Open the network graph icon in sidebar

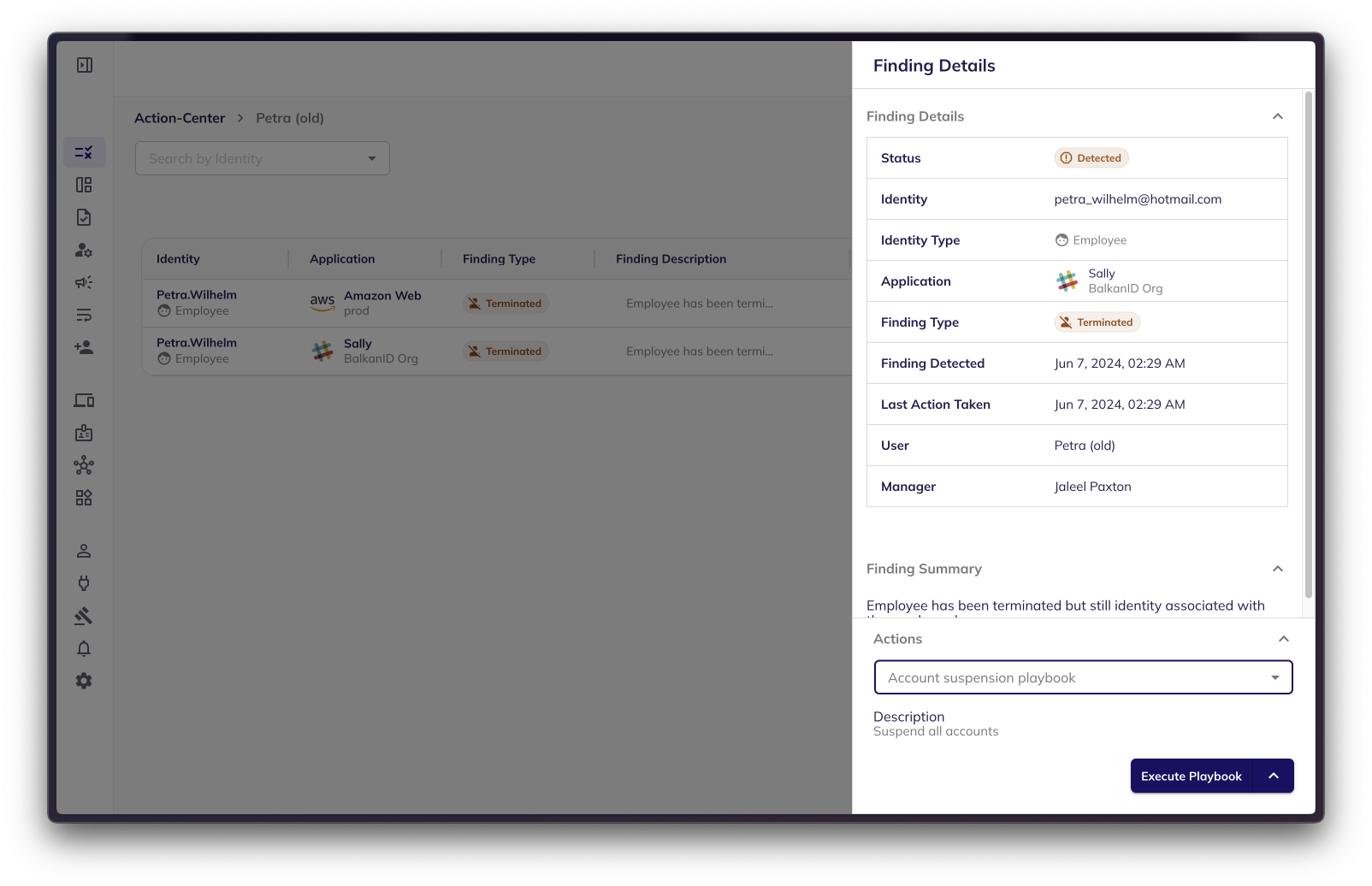pyautogui.click(x=84, y=465)
